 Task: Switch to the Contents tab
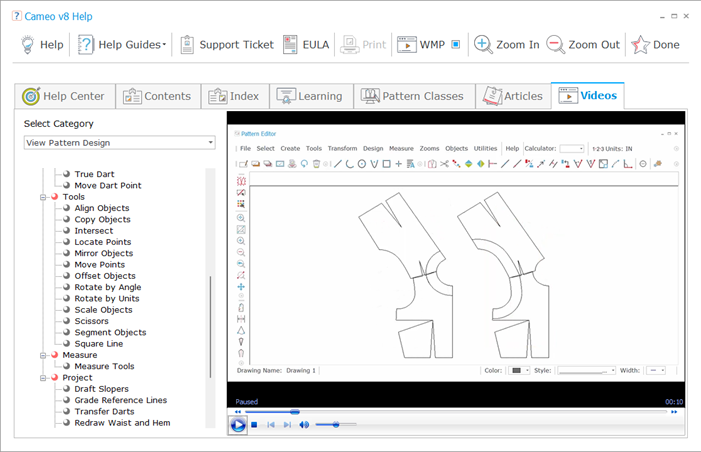158,96
